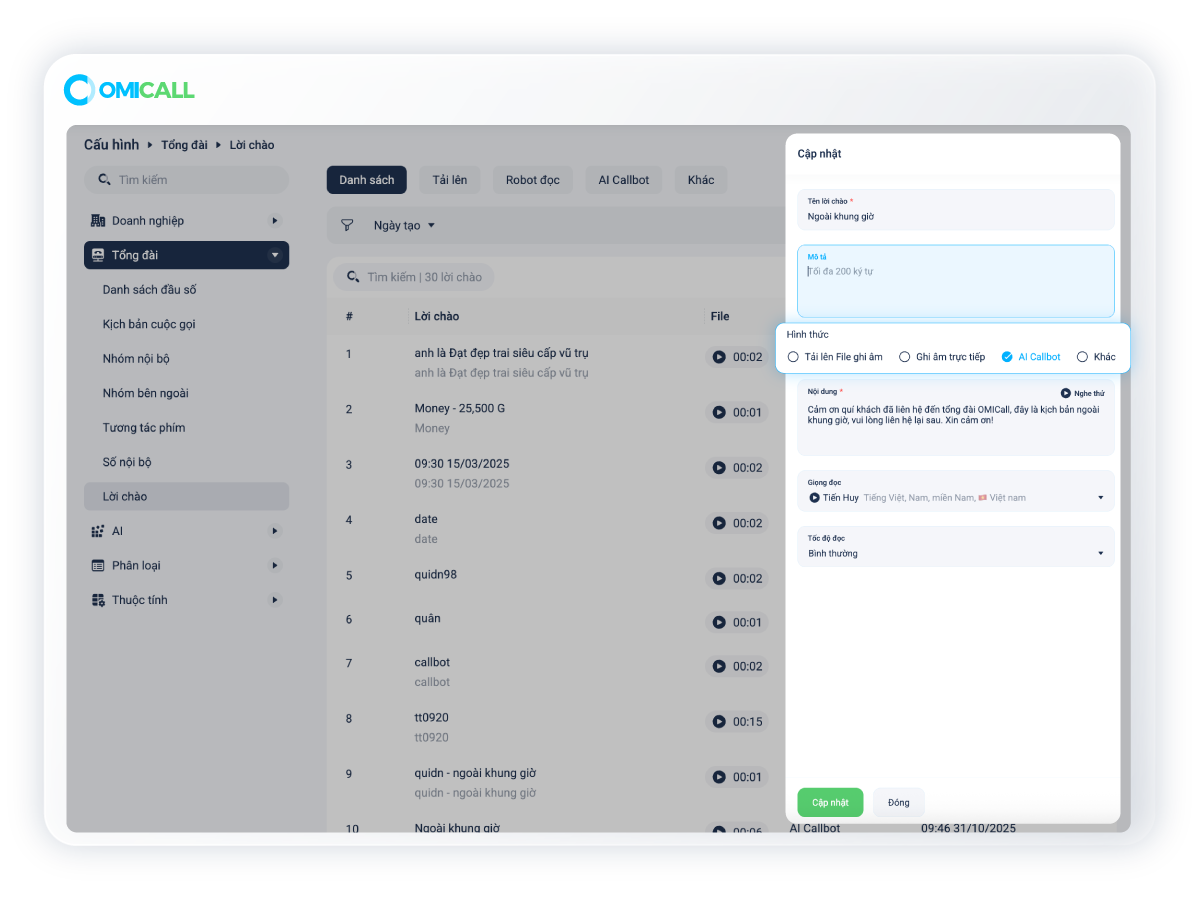This screenshot has width=1200, height=900.
Task: Play the quân greeting file
Action: [719, 622]
